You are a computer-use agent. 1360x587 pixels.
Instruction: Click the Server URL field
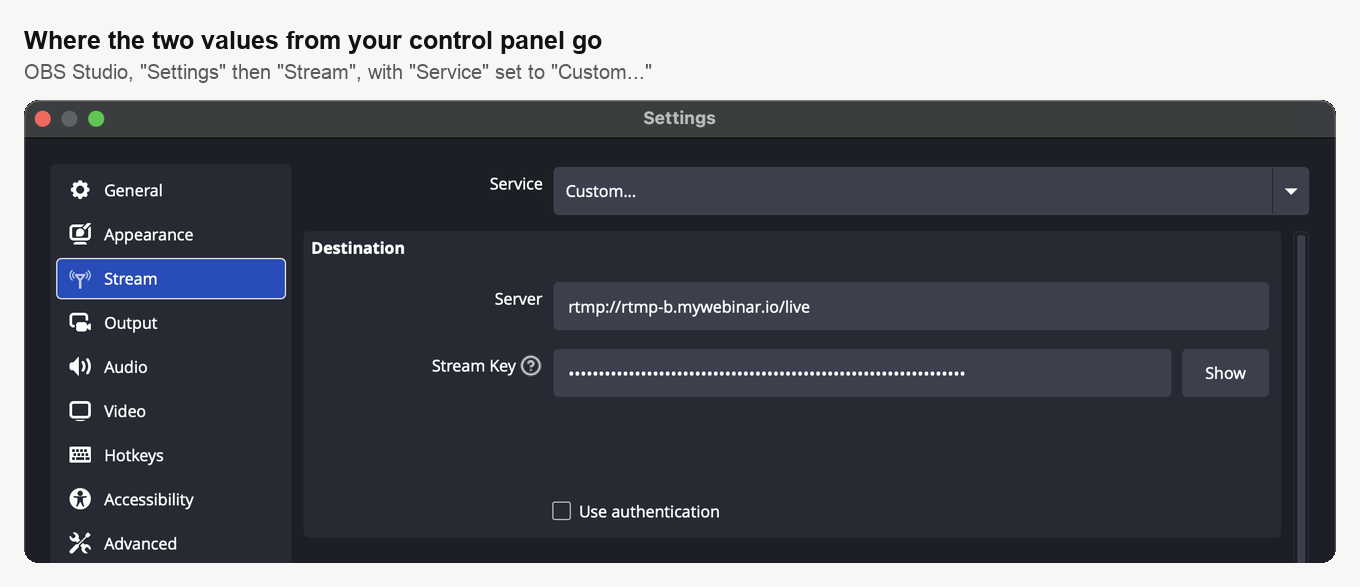[911, 306]
